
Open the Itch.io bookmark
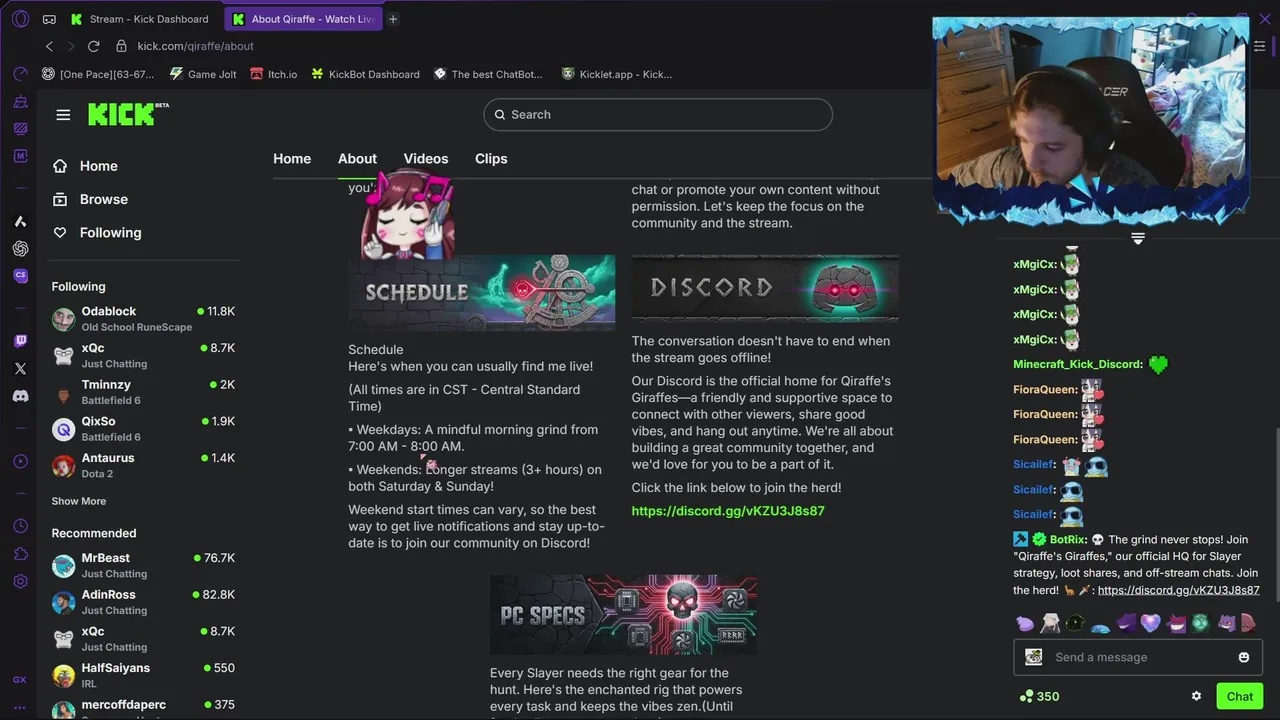point(273,74)
